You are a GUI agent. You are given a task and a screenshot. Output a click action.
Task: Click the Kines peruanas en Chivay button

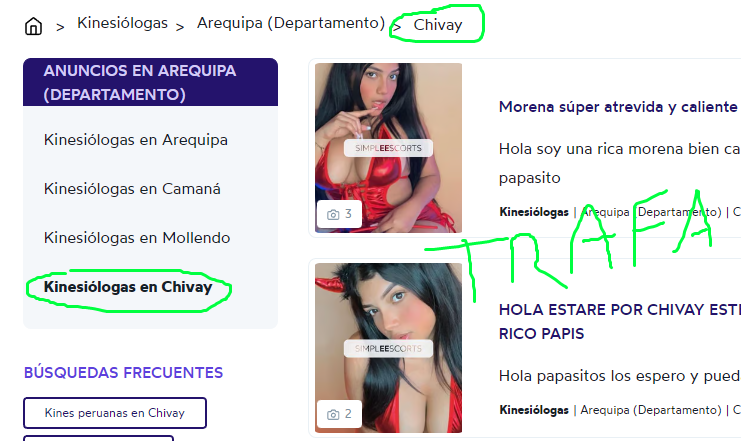pos(115,413)
